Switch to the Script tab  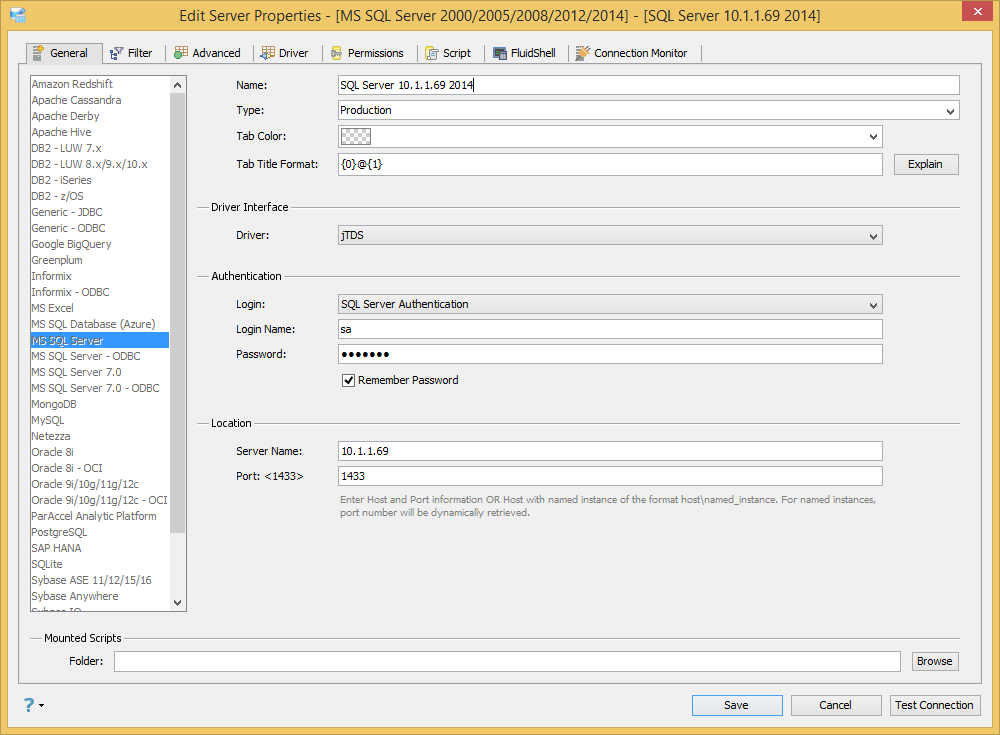tap(450, 53)
